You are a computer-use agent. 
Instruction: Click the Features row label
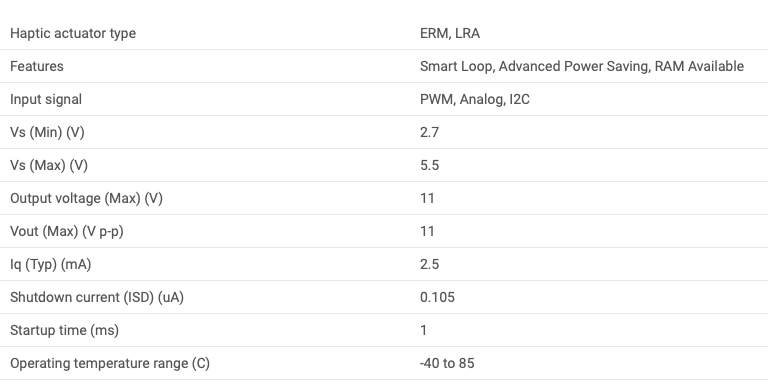[37, 66]
